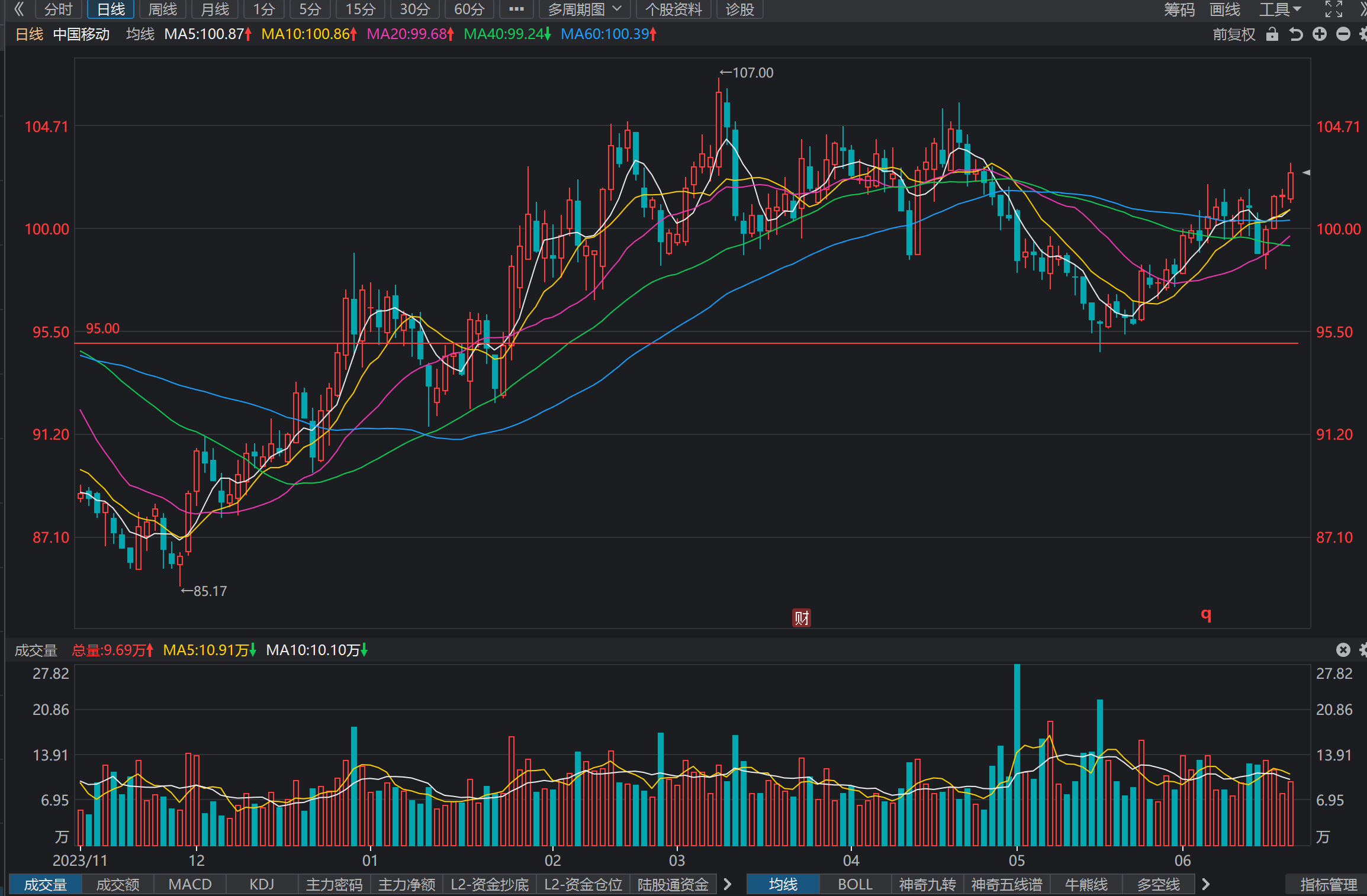Click the undo arrow icon in chart header
Screen dimensions: 1367x896
point(1296,34)
